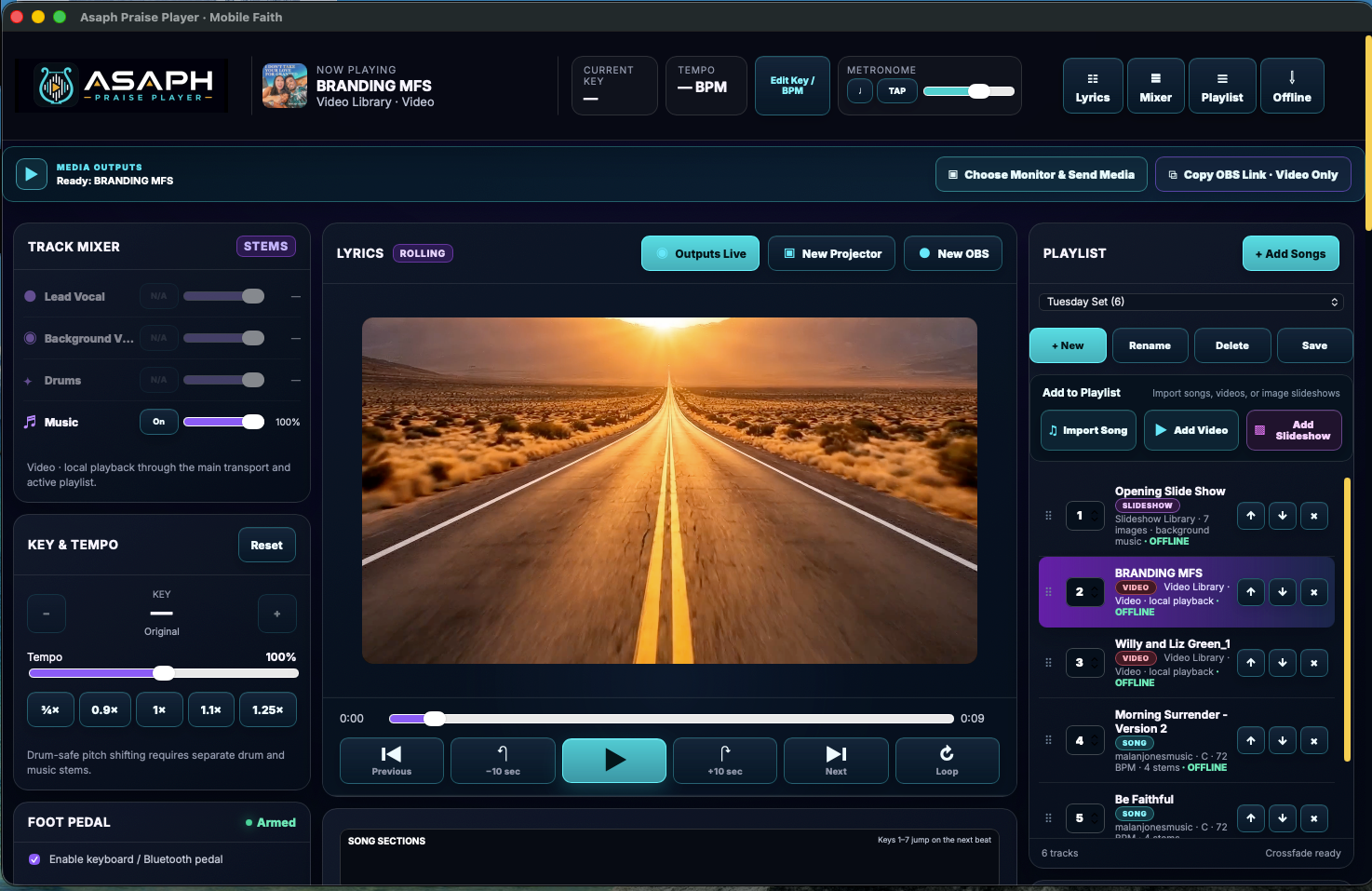The height and width of the screenshot is (891, 1372).
Task: Open the Lyrics panel button
Action: pyautogui.click(x=1093, y=86)
